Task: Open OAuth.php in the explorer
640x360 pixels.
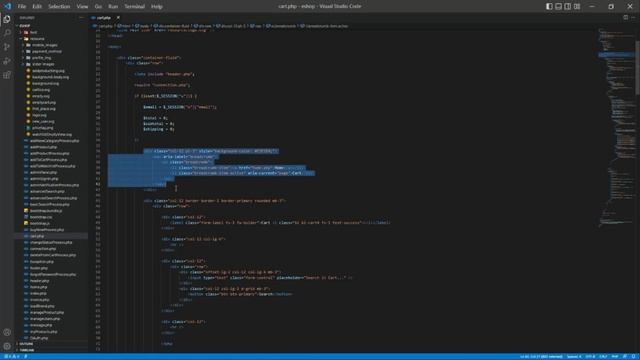Action: [x=39, y=338]
